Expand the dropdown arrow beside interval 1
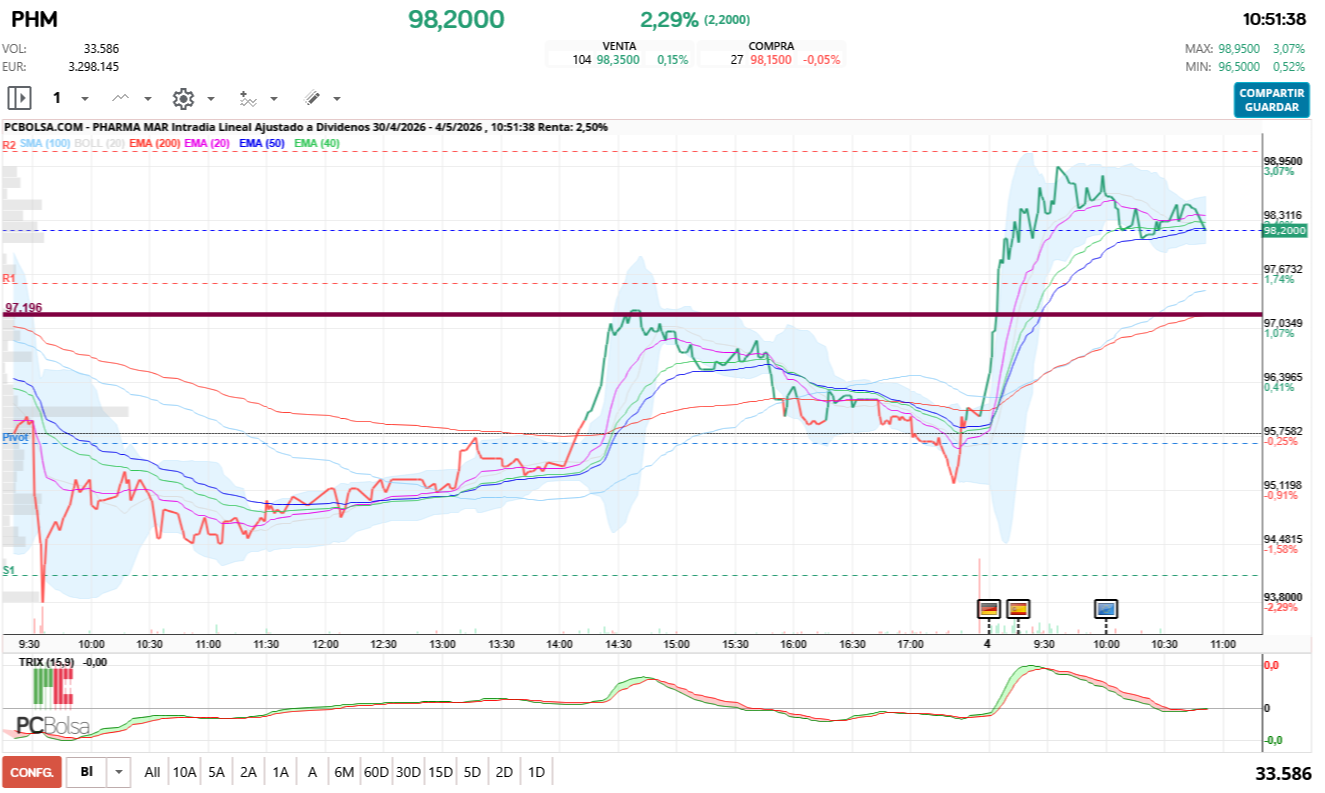 click(x=85, y=99)
